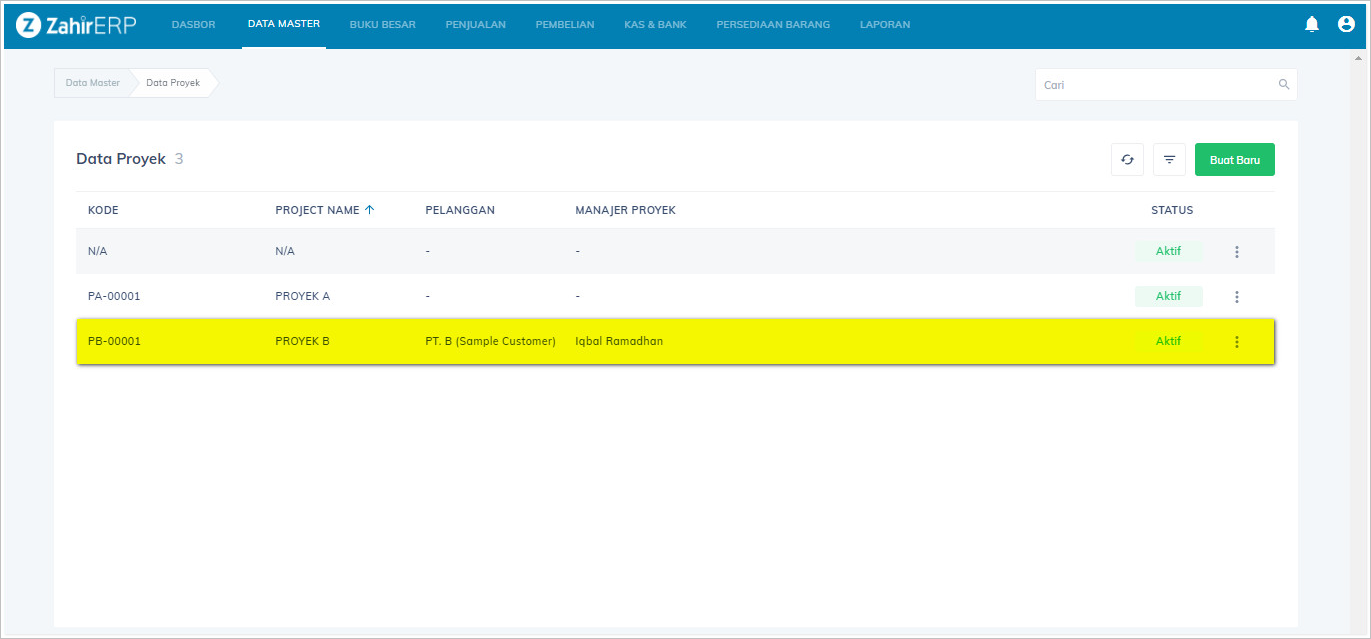Click the Data Master breadcrumb link
The width and height of the screenshot is (1371, 639).
[92, 83]
